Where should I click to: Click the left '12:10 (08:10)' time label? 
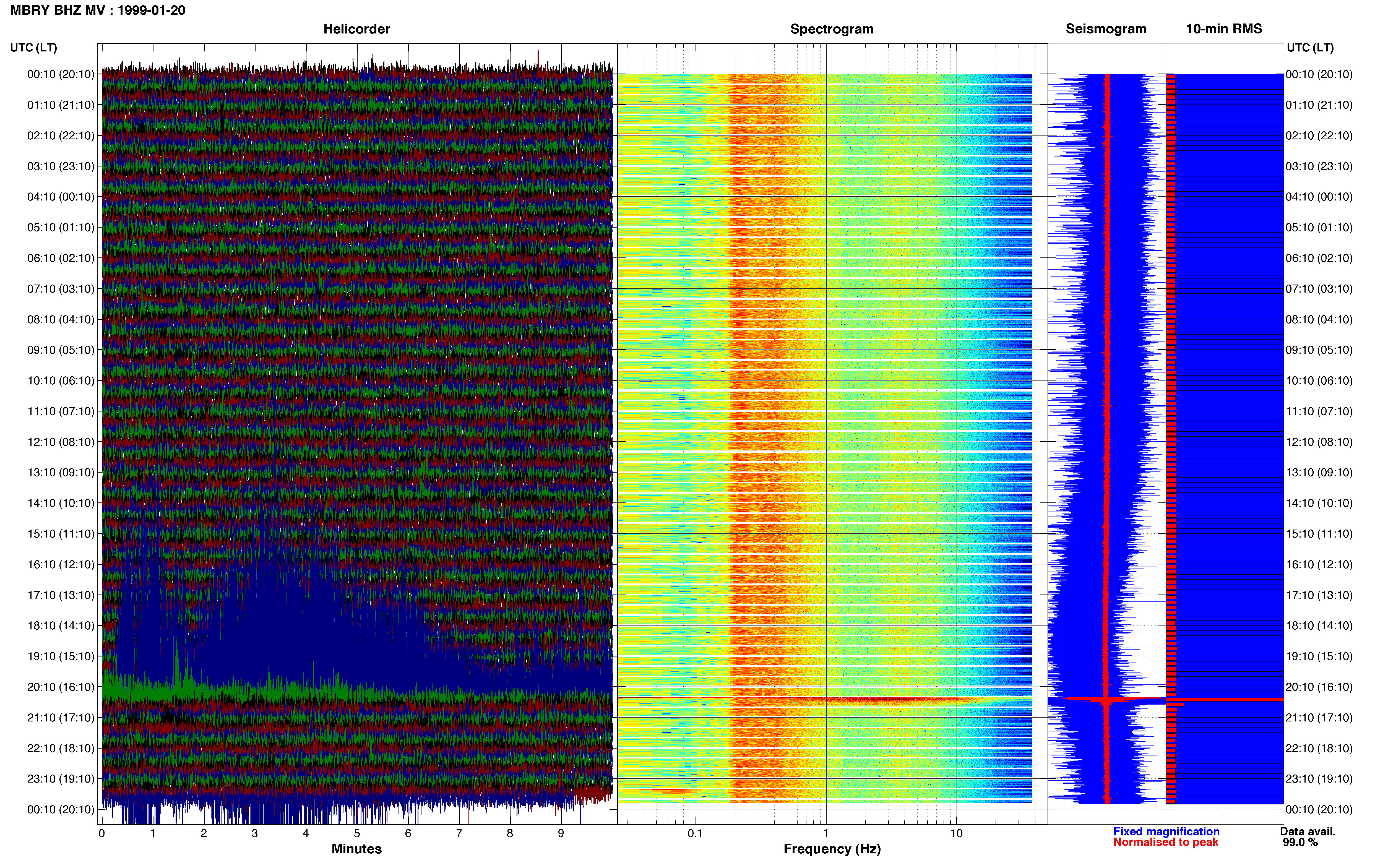[61, 442]
